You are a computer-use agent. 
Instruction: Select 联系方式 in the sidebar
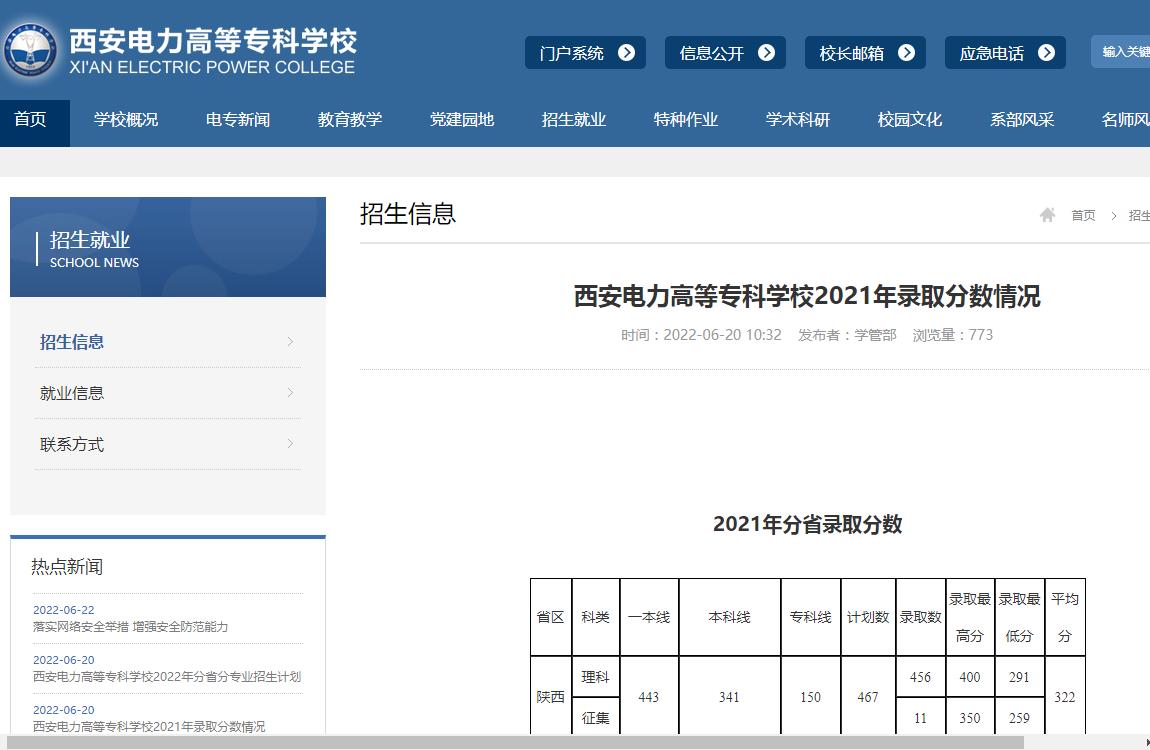[x=72, y=444]
